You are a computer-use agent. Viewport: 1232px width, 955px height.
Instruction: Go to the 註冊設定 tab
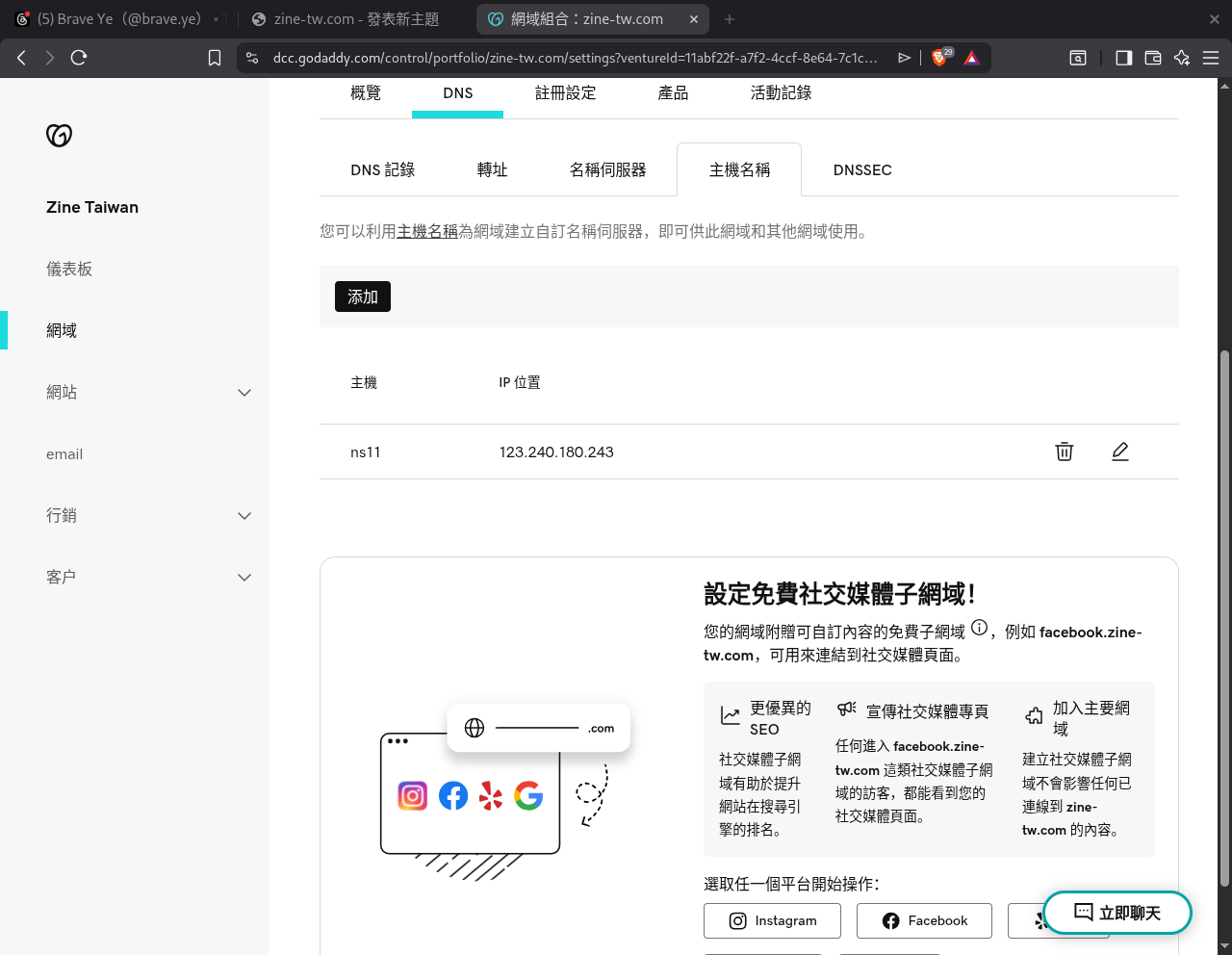point(565,93)
